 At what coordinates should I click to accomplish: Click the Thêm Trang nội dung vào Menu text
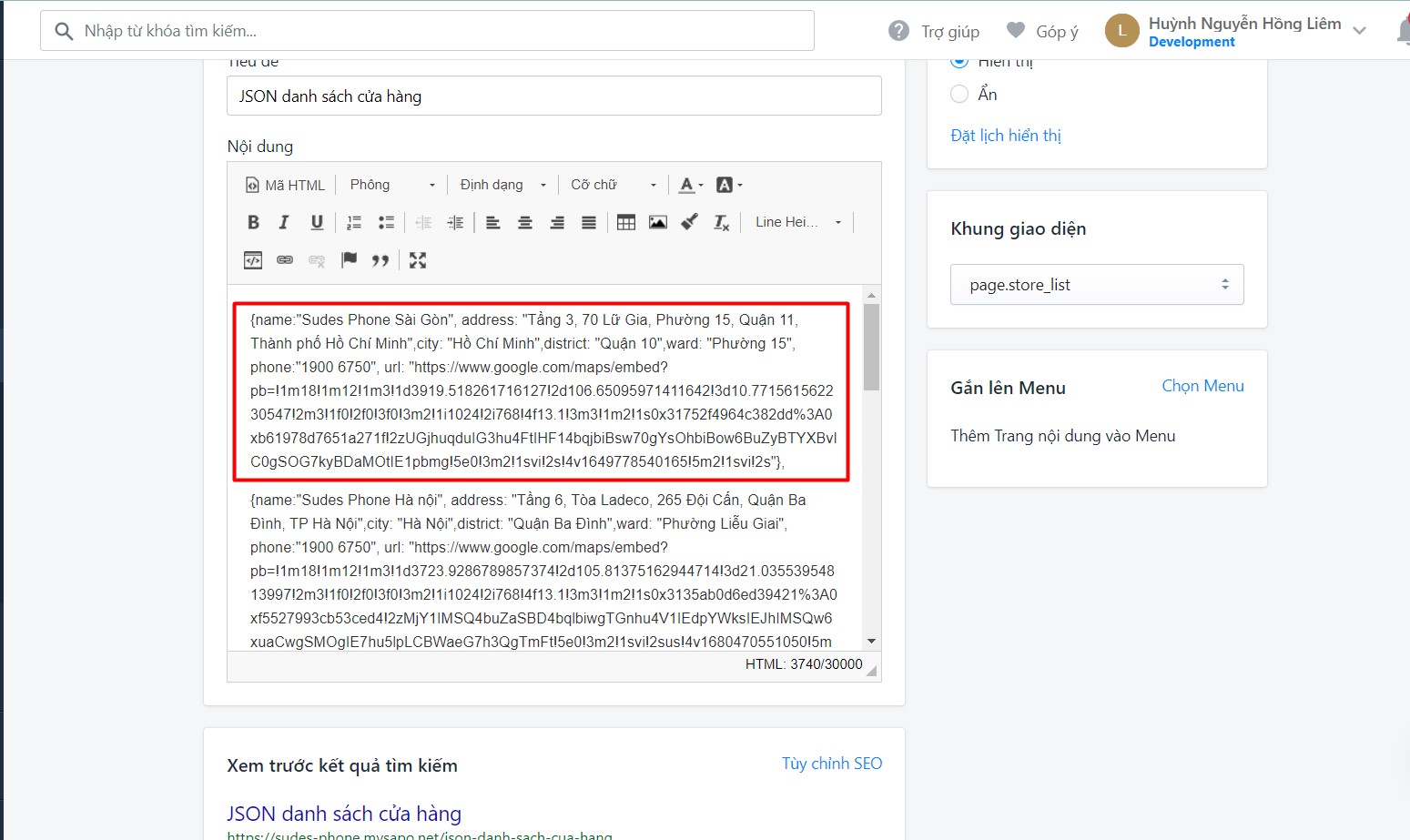coord(1063,436)
